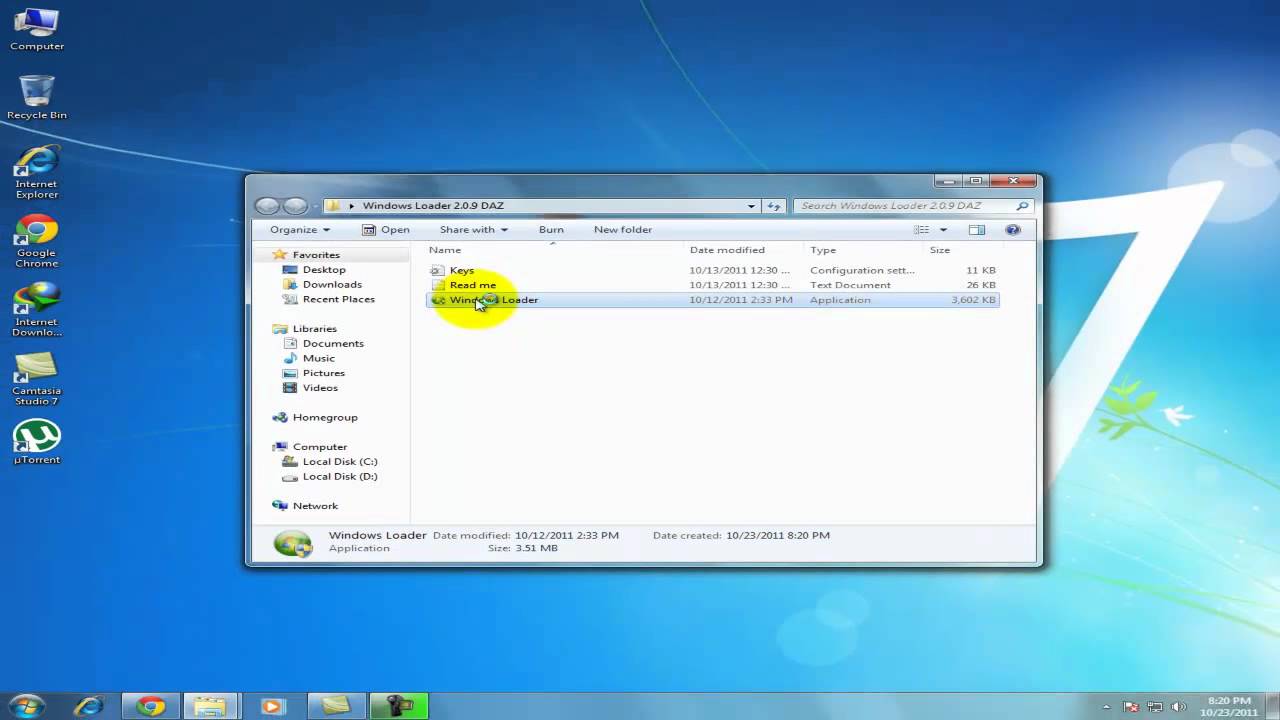
Task: Open the Camtasia recorder taskbar button
Action: tap(399, 706)
